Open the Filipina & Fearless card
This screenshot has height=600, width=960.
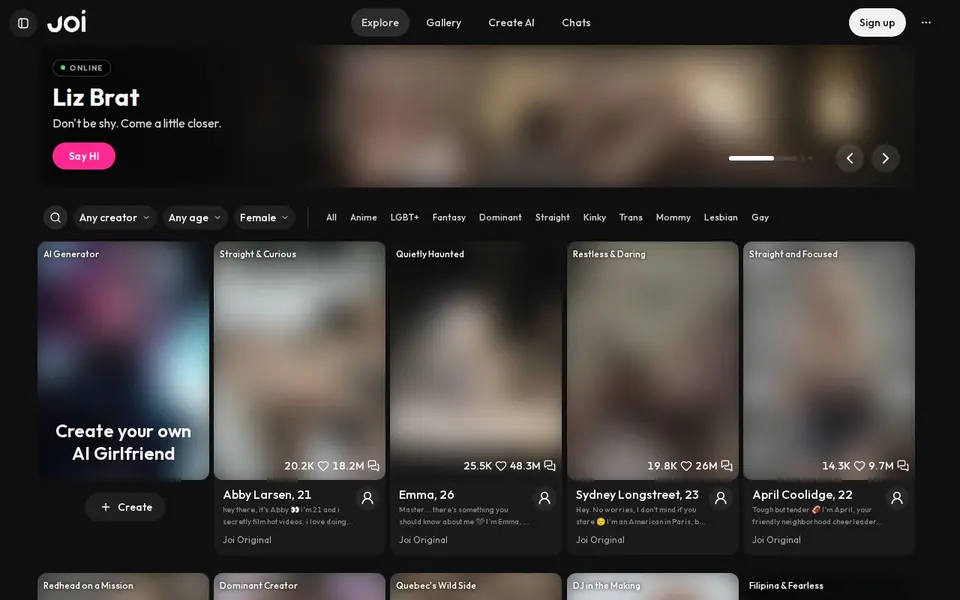click(x=829, y=587)
